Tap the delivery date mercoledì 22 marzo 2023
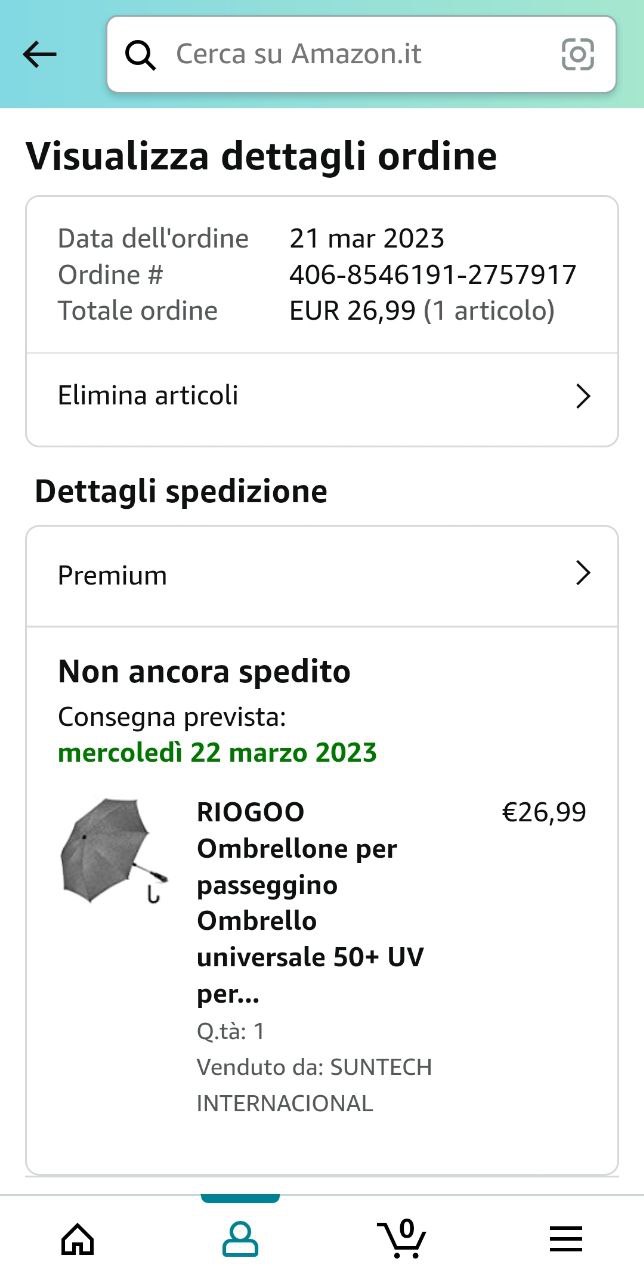 (x=217, y=752)
